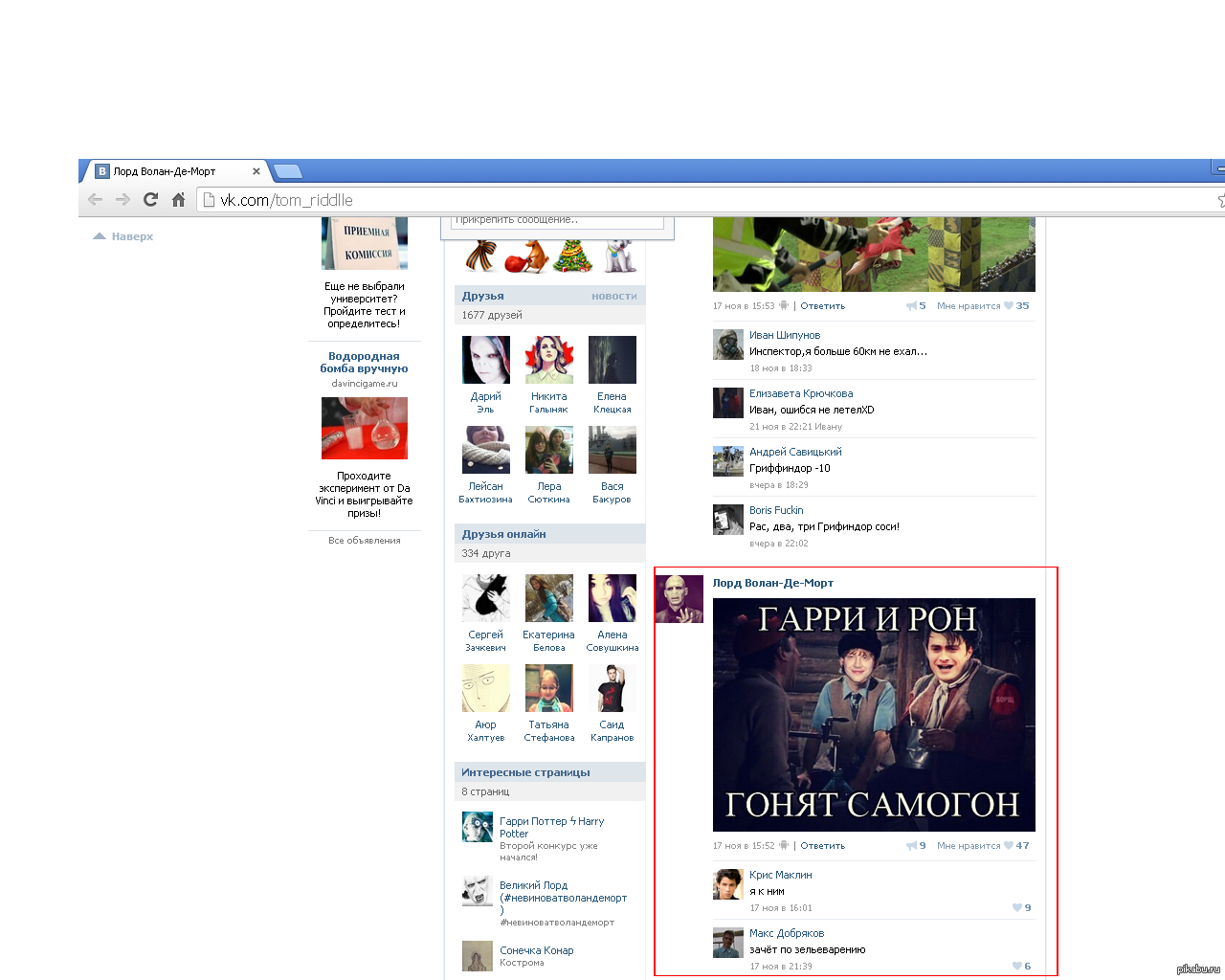Screen dimensions: 1225x980
Task: Open friend Вася Бакуров's avatar
Action: click(612, 450)
